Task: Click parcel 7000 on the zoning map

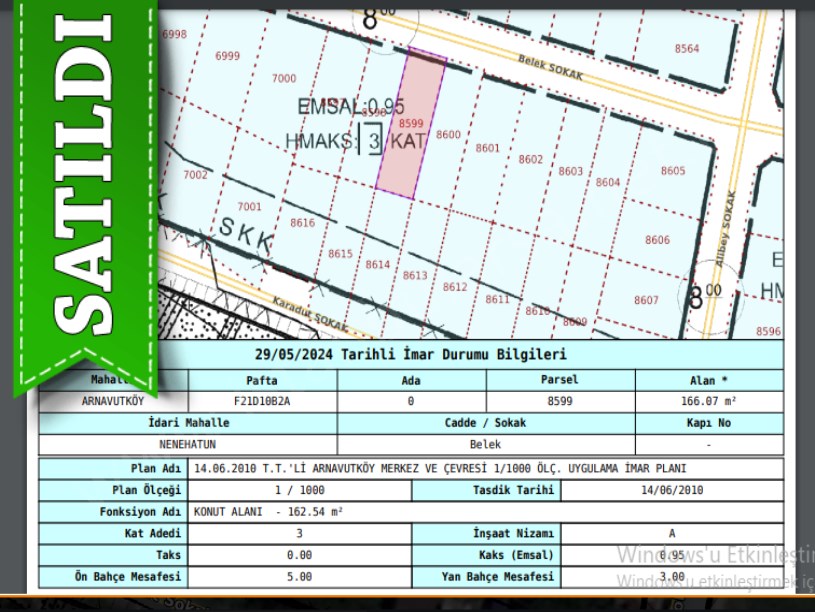Action: pyautogui.click(x=284, y=78)
